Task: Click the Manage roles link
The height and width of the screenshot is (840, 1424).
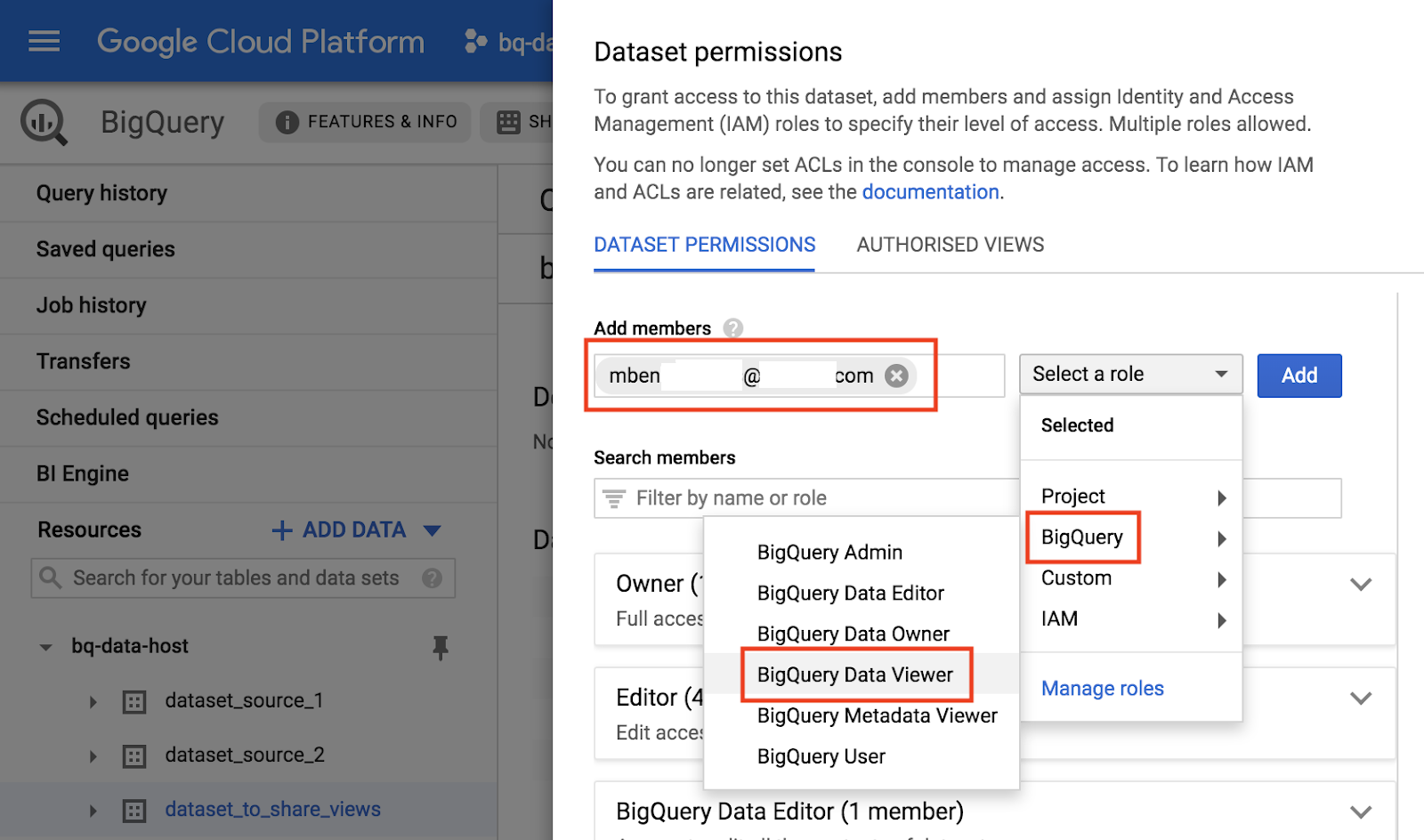Action: [1102, 689]
